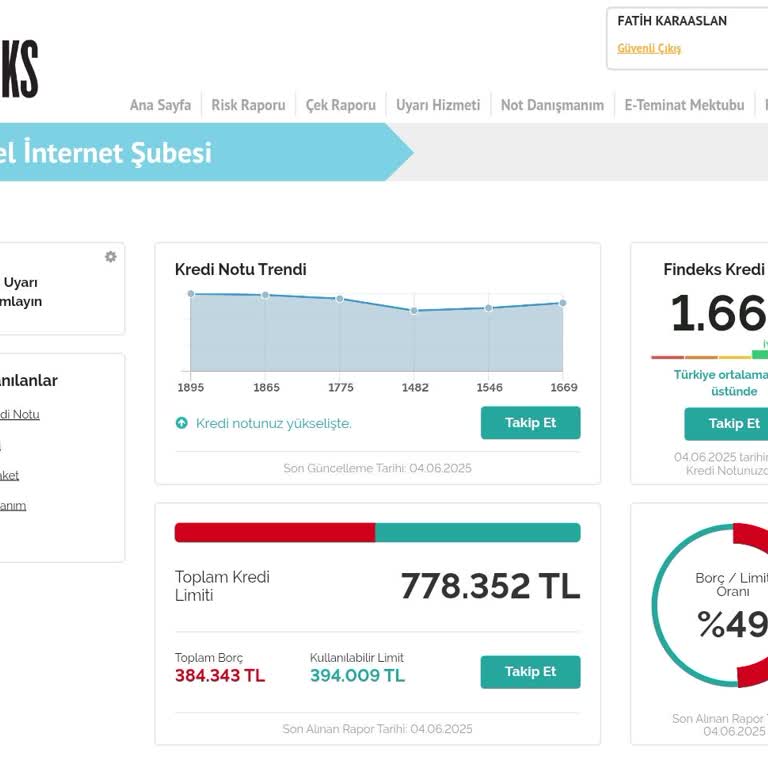Click the Borç / Limit Oranı donut chart
Viewport: 768px width, 768px height.
(710, 605)
